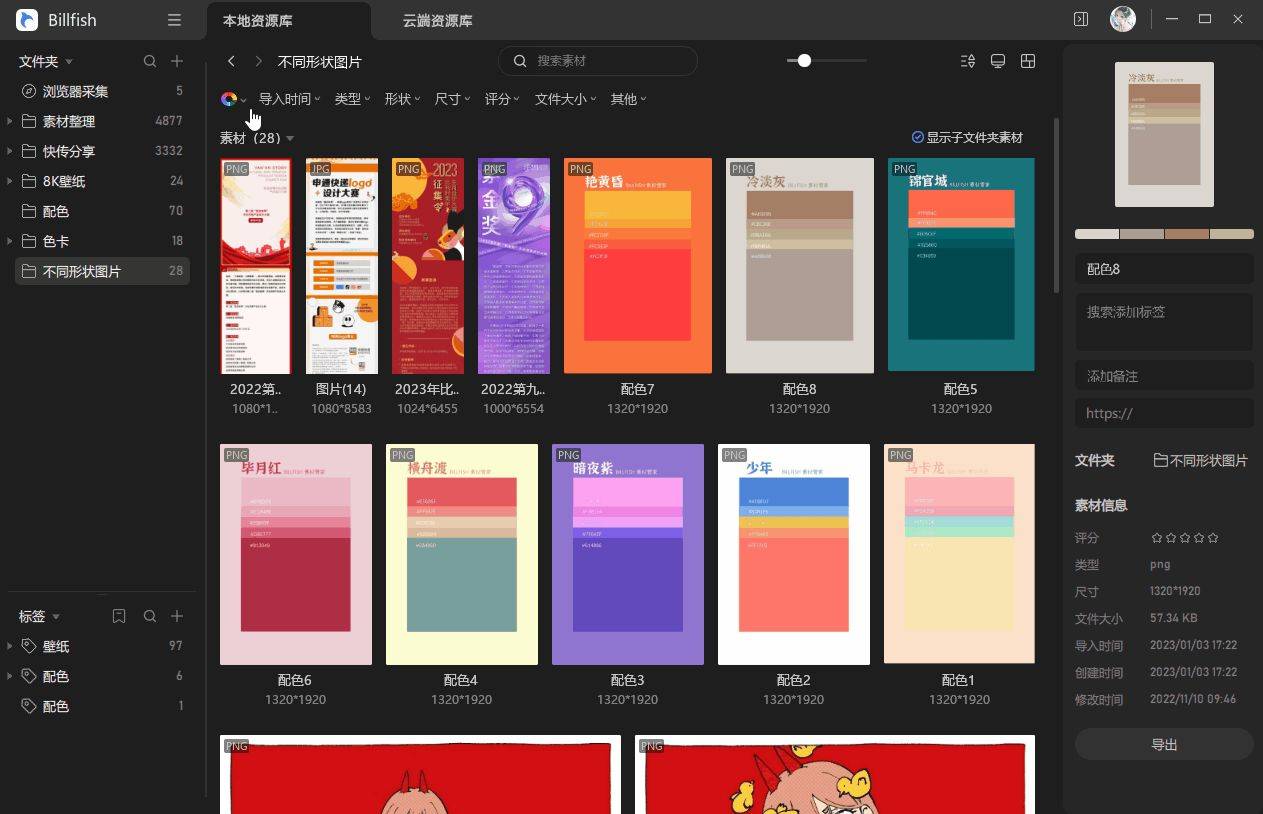Screen dimensions: 1263x814
Task: Set rating with the first star
Action: (x=1157, y=538)
